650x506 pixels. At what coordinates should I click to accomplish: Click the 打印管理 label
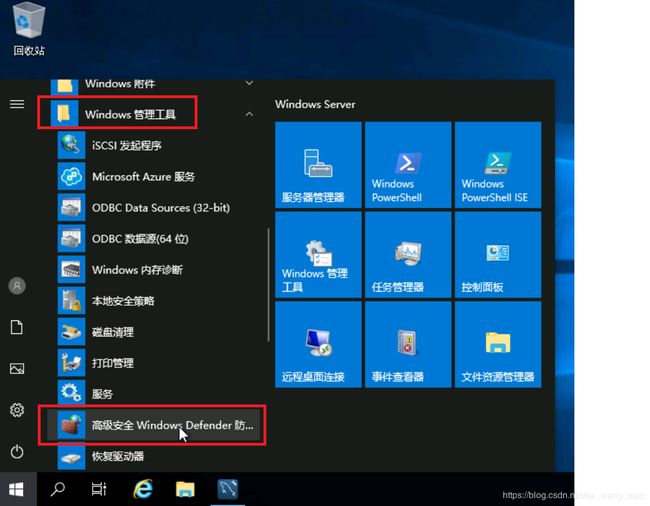click(113, 363)
